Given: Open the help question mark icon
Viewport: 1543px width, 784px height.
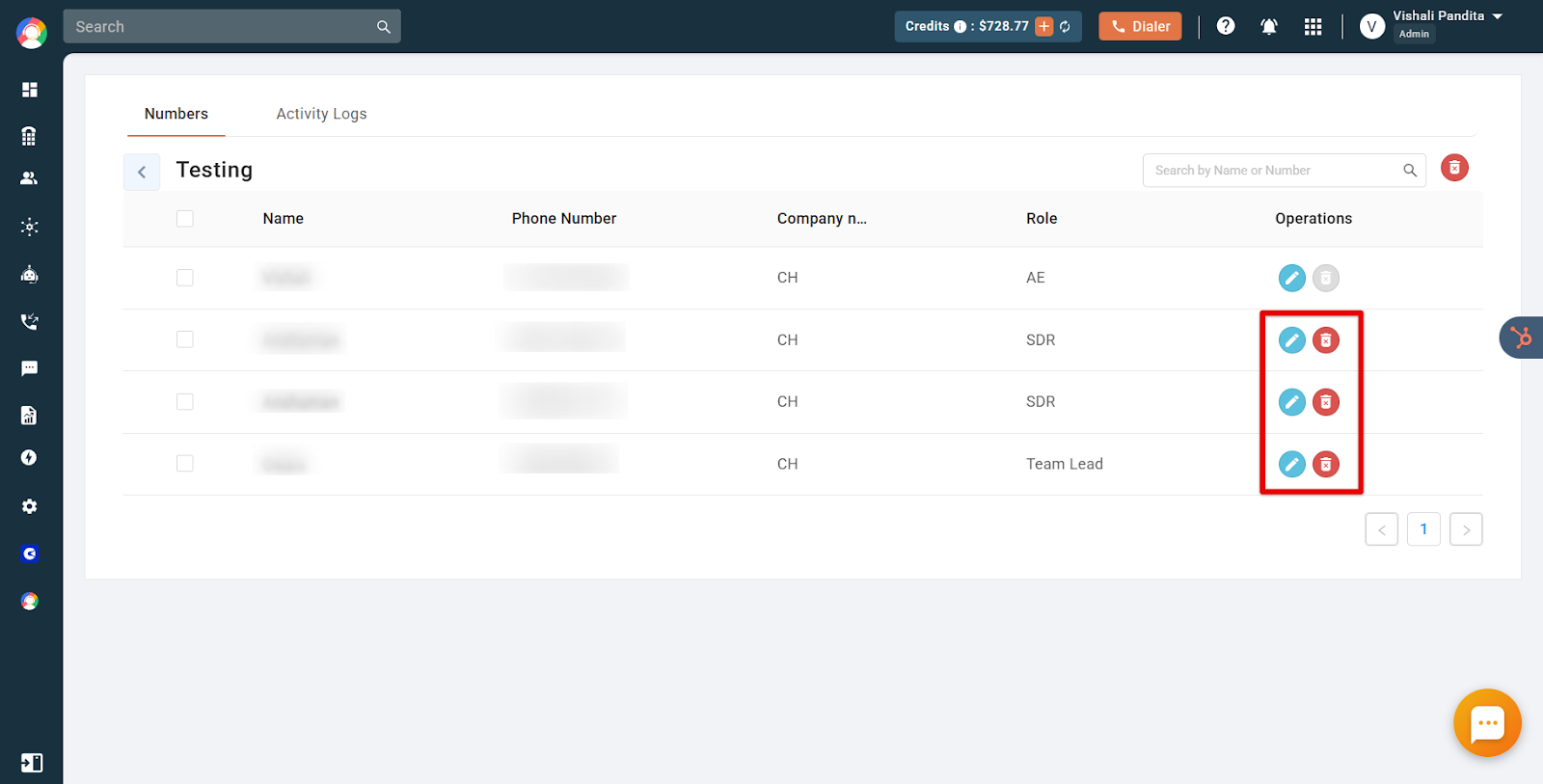Looking at the screenshot, I should (x=1226, y=26).
